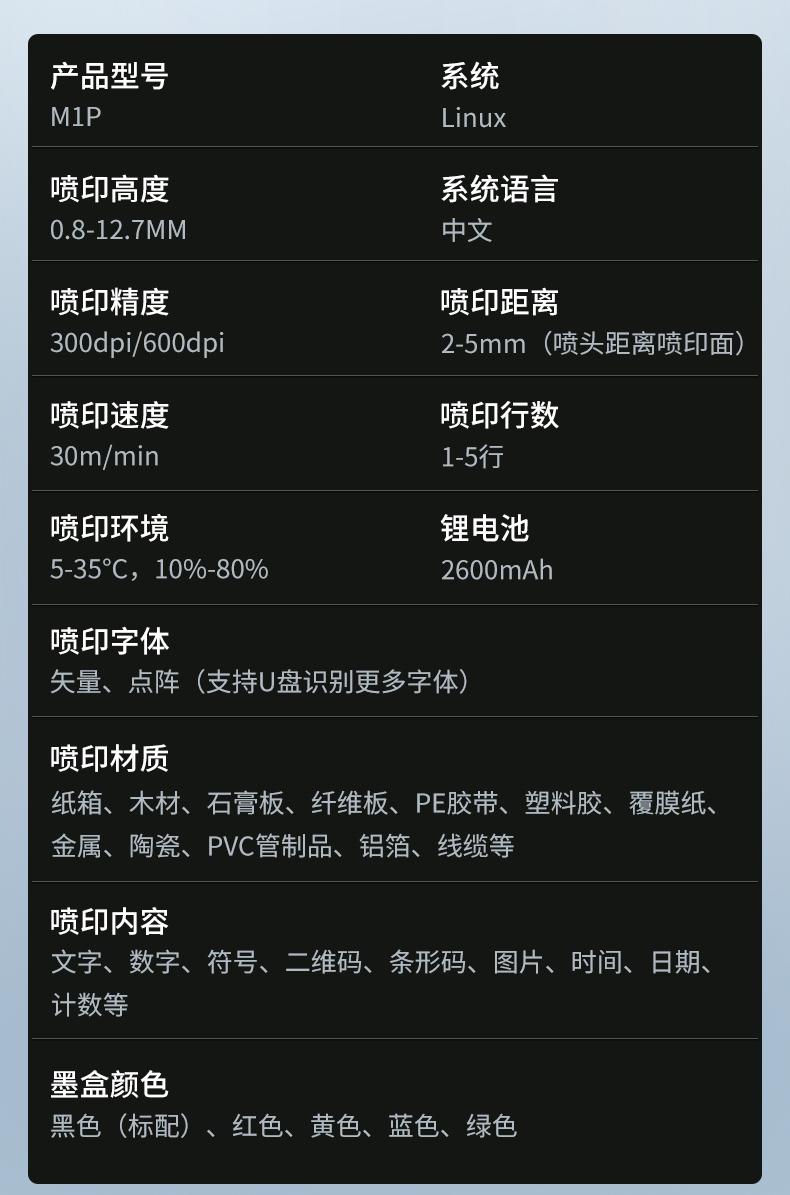Select the 2600mAh battery value
Screen dimensions: 790x1195
click(x=496, y=570)
